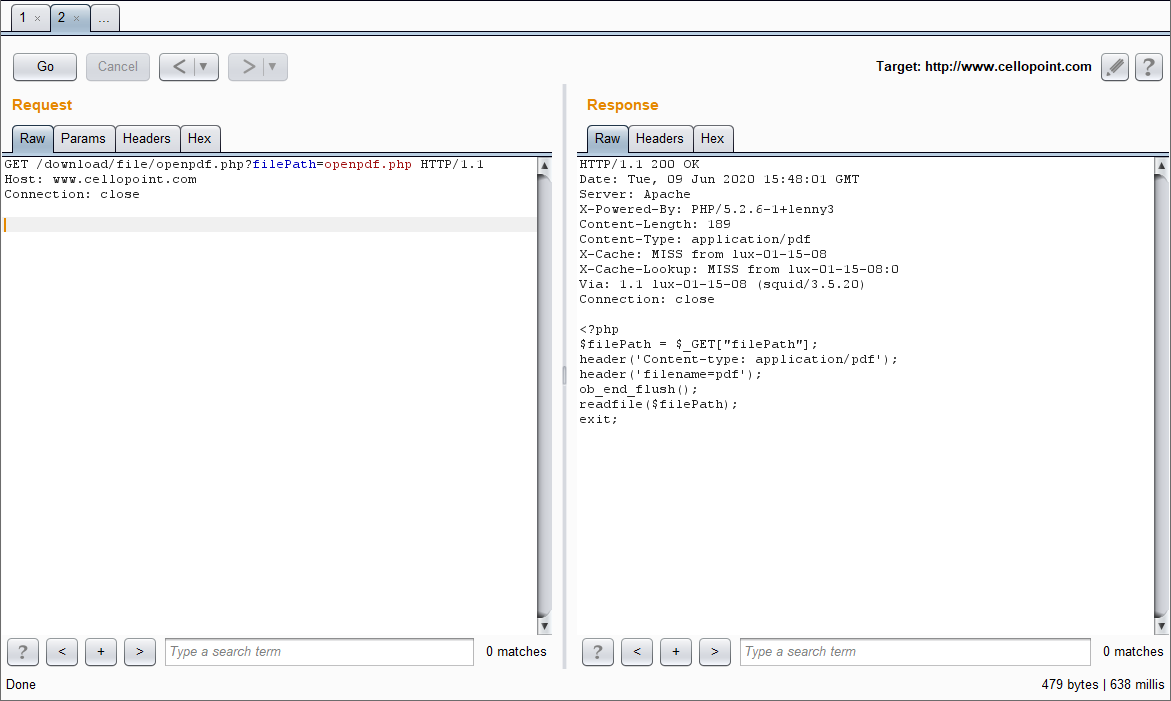Click response pane scroll down arrow

click(1161, 626)
